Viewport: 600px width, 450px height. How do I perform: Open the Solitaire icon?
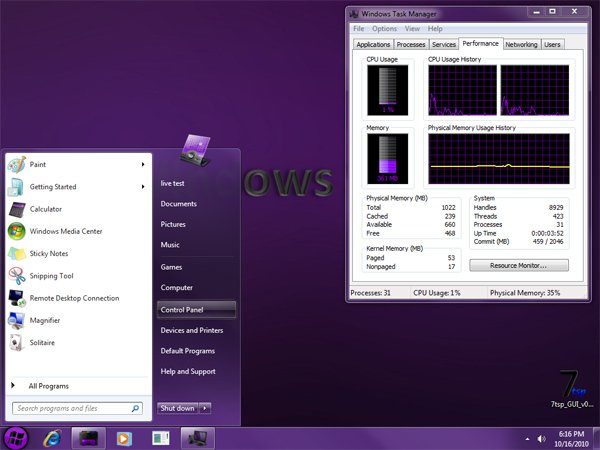[x=16, y=342]
